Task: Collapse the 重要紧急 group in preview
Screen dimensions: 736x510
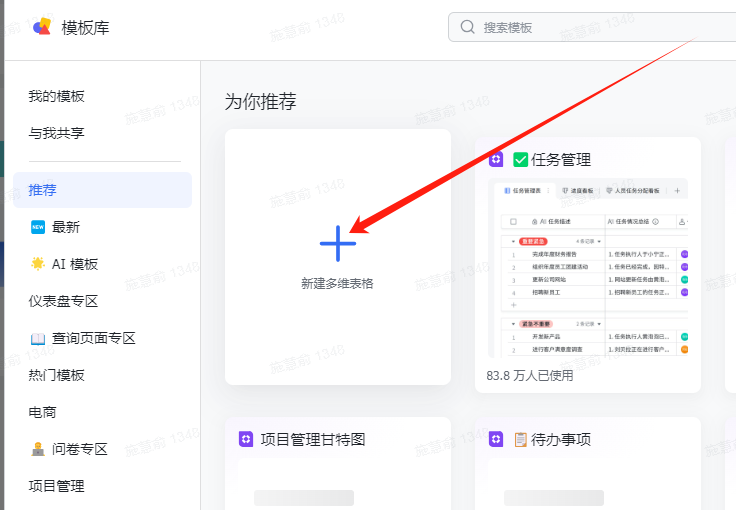Action: 514,242
